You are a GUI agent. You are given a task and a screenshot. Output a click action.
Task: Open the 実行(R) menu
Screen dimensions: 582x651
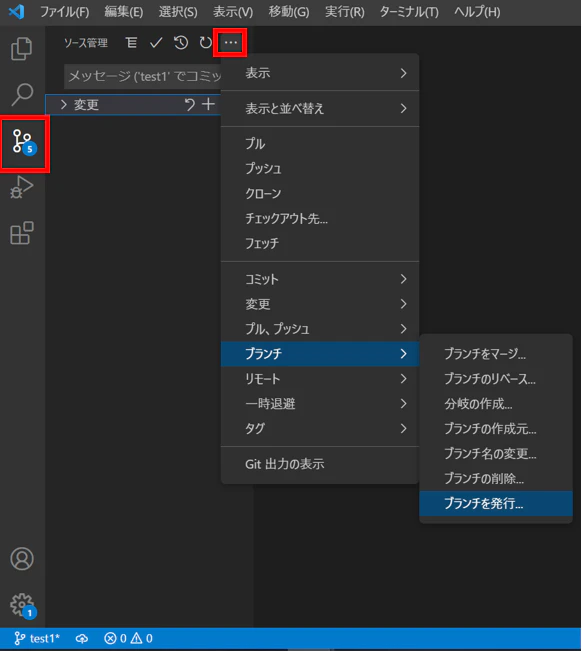coord(345,12)
